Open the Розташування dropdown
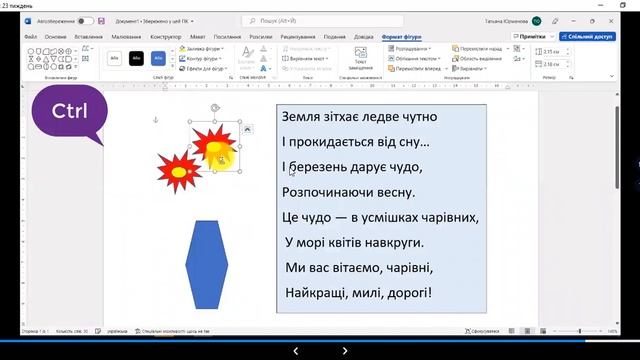The width and height of the screenshot is (640, 360). point(410,49)
